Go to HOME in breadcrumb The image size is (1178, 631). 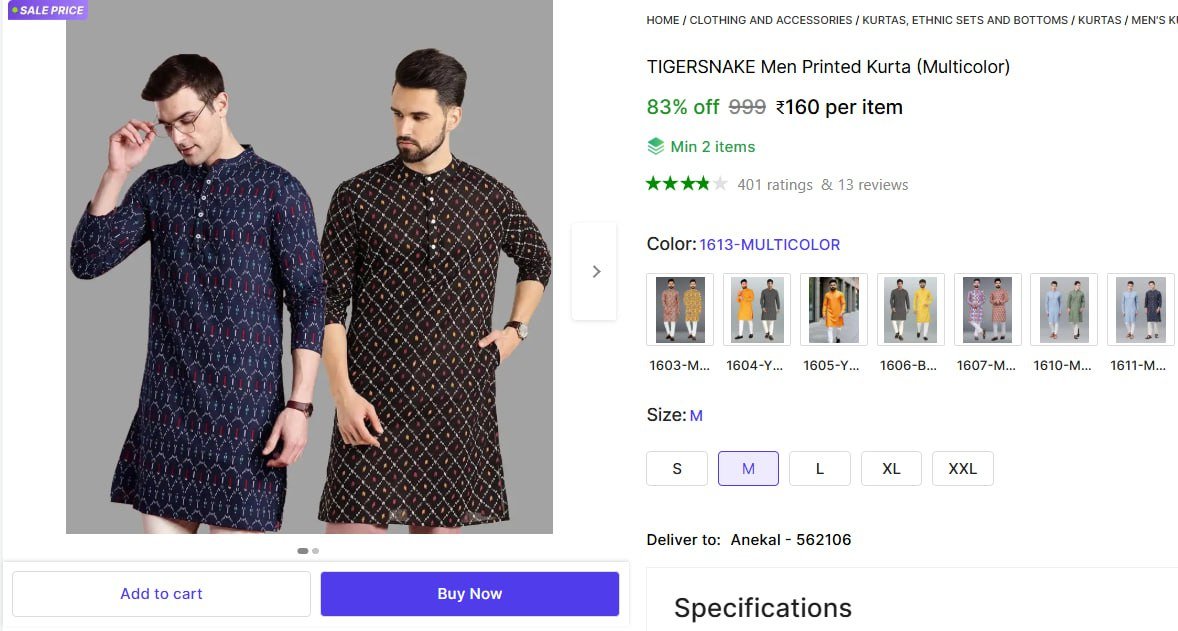tap(663, 20)
